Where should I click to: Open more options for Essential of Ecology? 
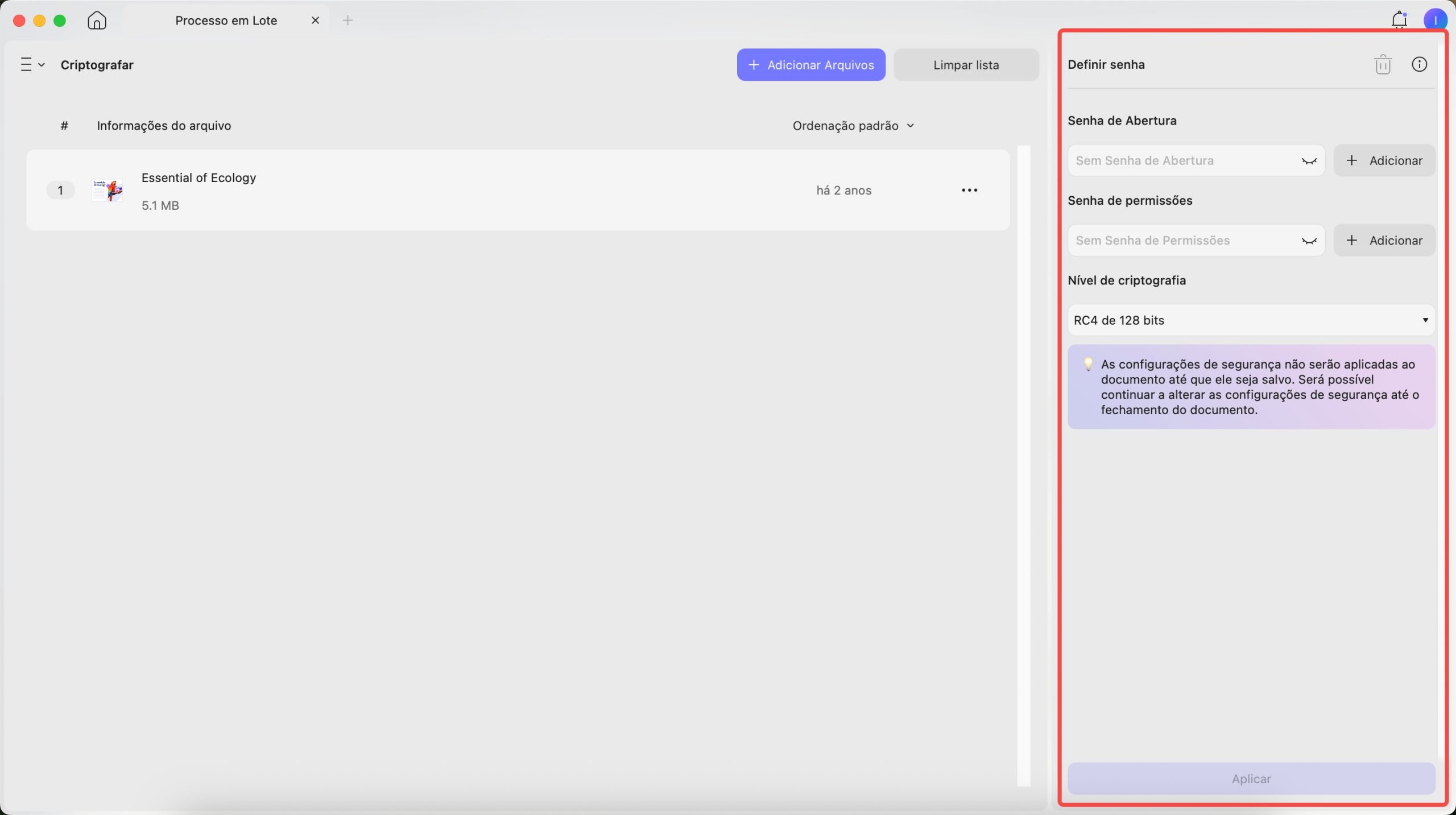(x=969, y=190)
